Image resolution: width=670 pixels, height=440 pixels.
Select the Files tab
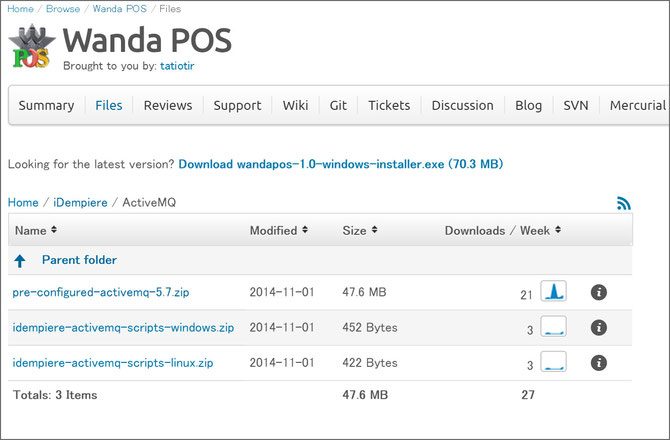pyautogui.click(x=109, y=106)
